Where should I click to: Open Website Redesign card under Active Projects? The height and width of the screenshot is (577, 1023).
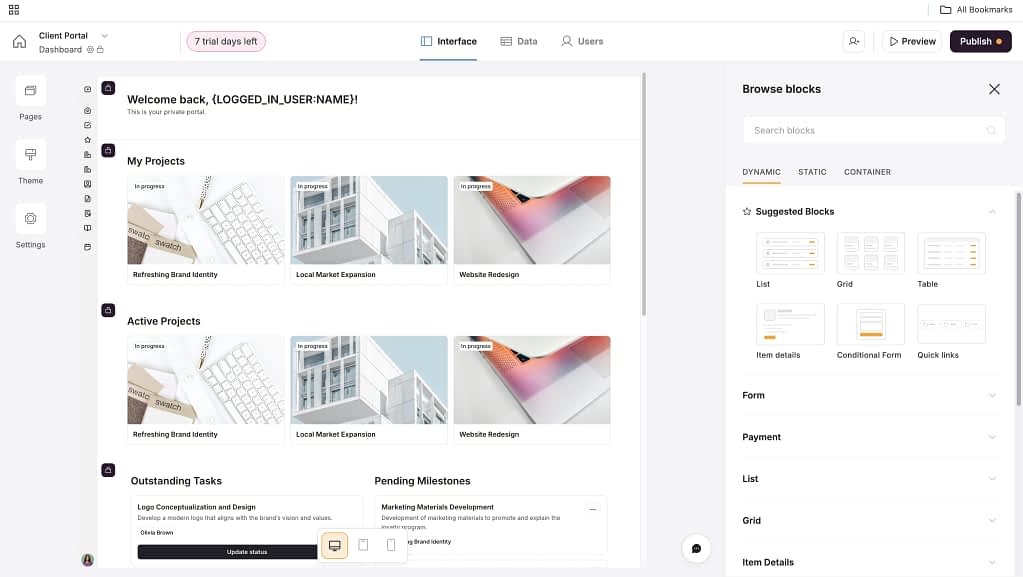pos(532,390)
